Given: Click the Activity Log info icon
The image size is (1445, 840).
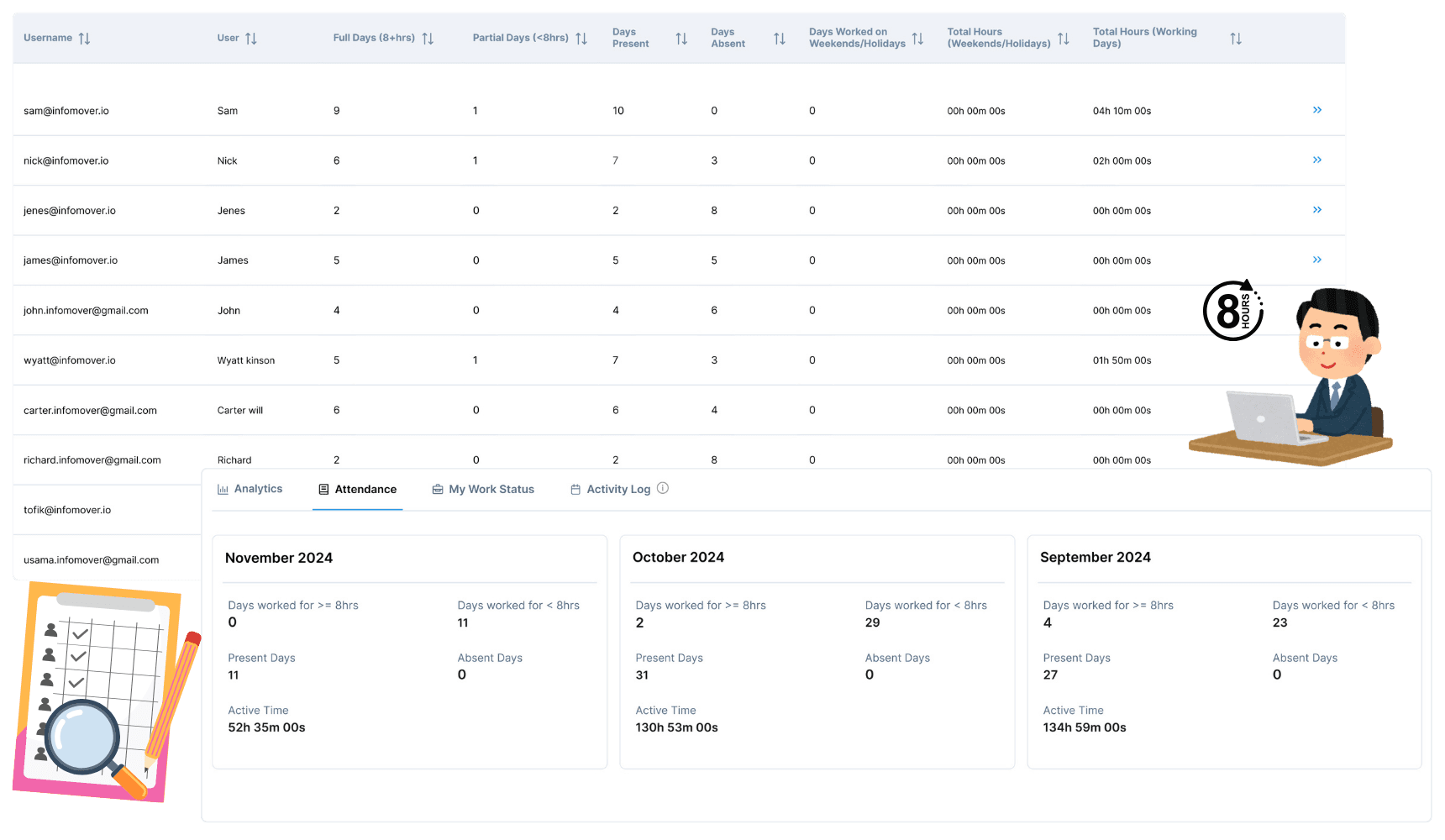Looking at the screenshot, I should pyautogui.click(x=663, y=488).
